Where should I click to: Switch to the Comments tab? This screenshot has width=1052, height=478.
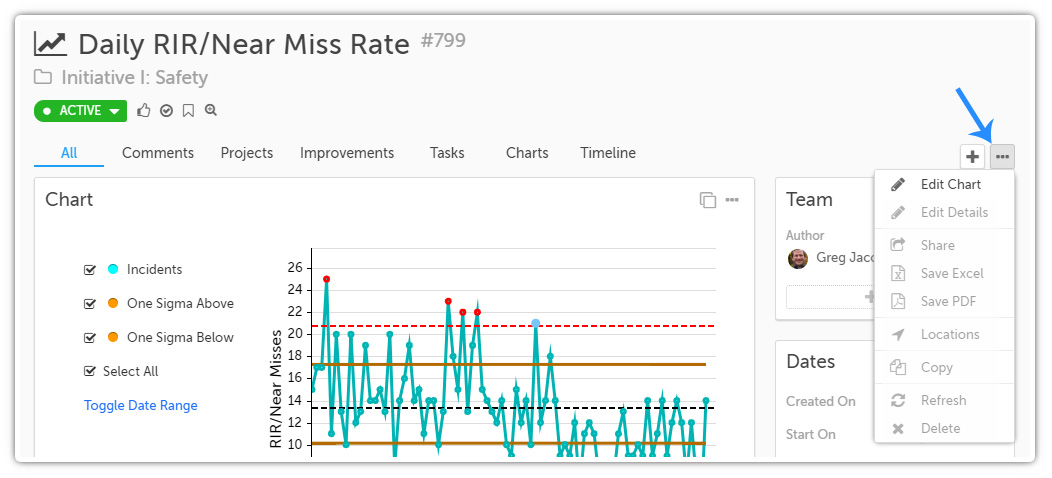point(158,153)
